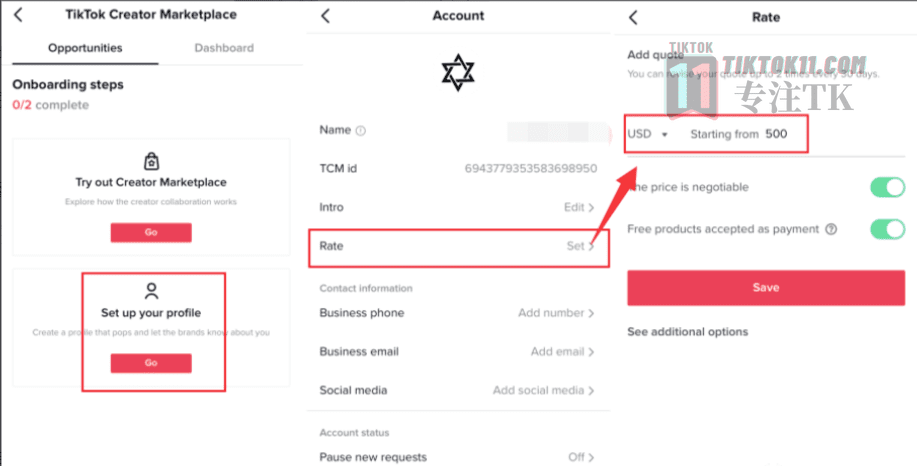The image size is (917, 466).
Task: Select the Opportunities tab
Action: (x=85, y=48)
